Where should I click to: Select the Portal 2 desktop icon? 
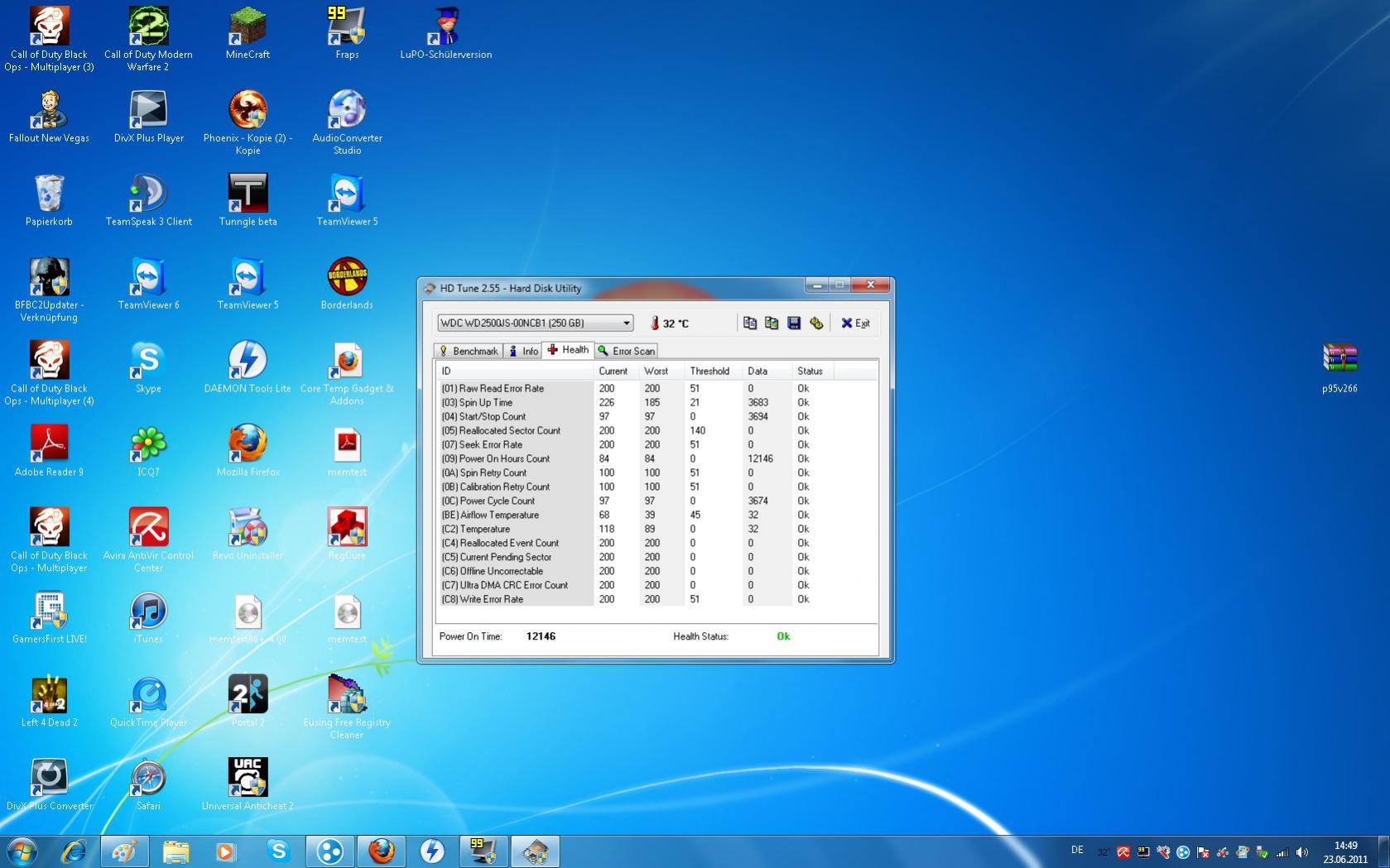point(248,702)
